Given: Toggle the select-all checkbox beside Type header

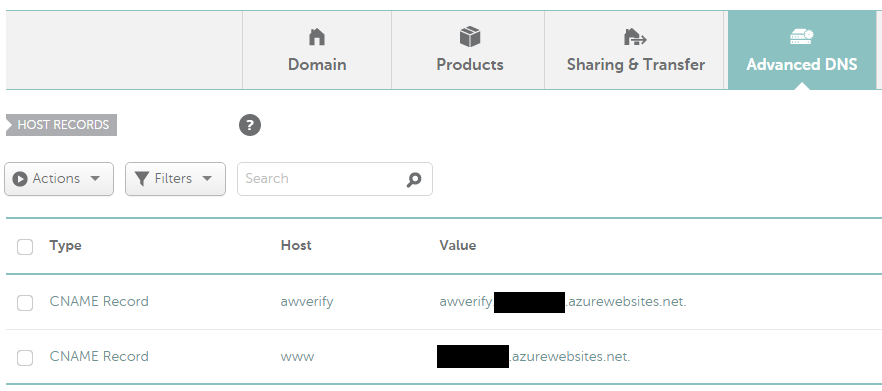Looking at the screenshot, I should click(25, 246).
